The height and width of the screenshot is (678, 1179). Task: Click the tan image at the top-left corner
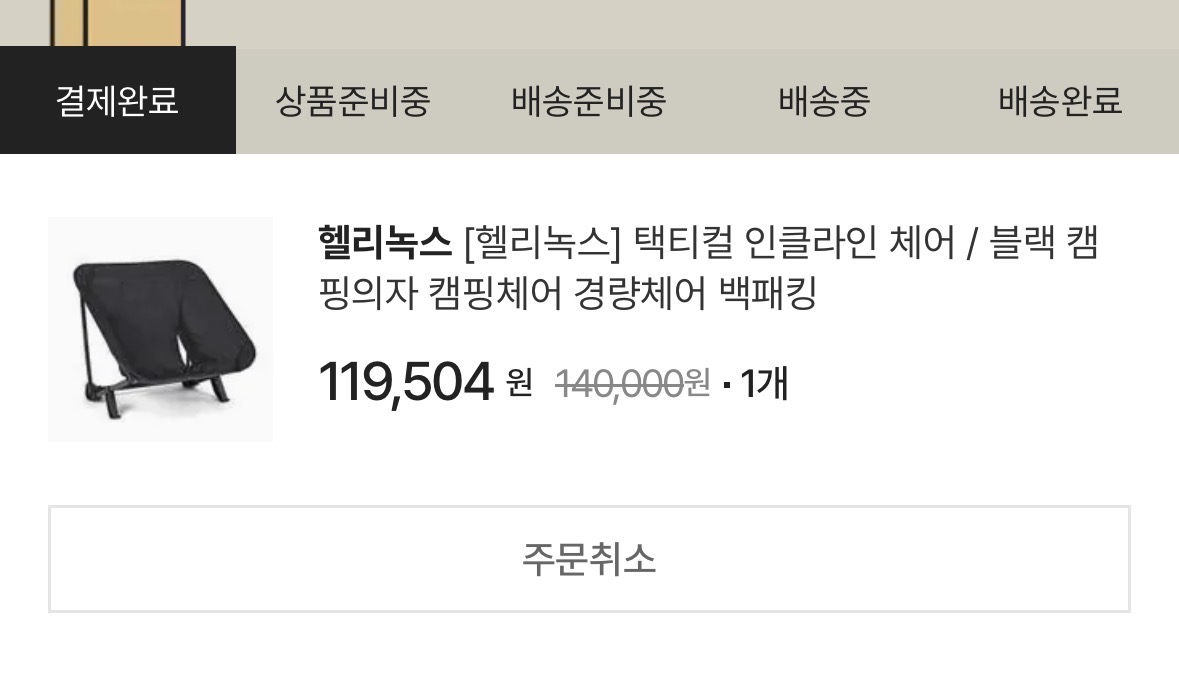117,23
